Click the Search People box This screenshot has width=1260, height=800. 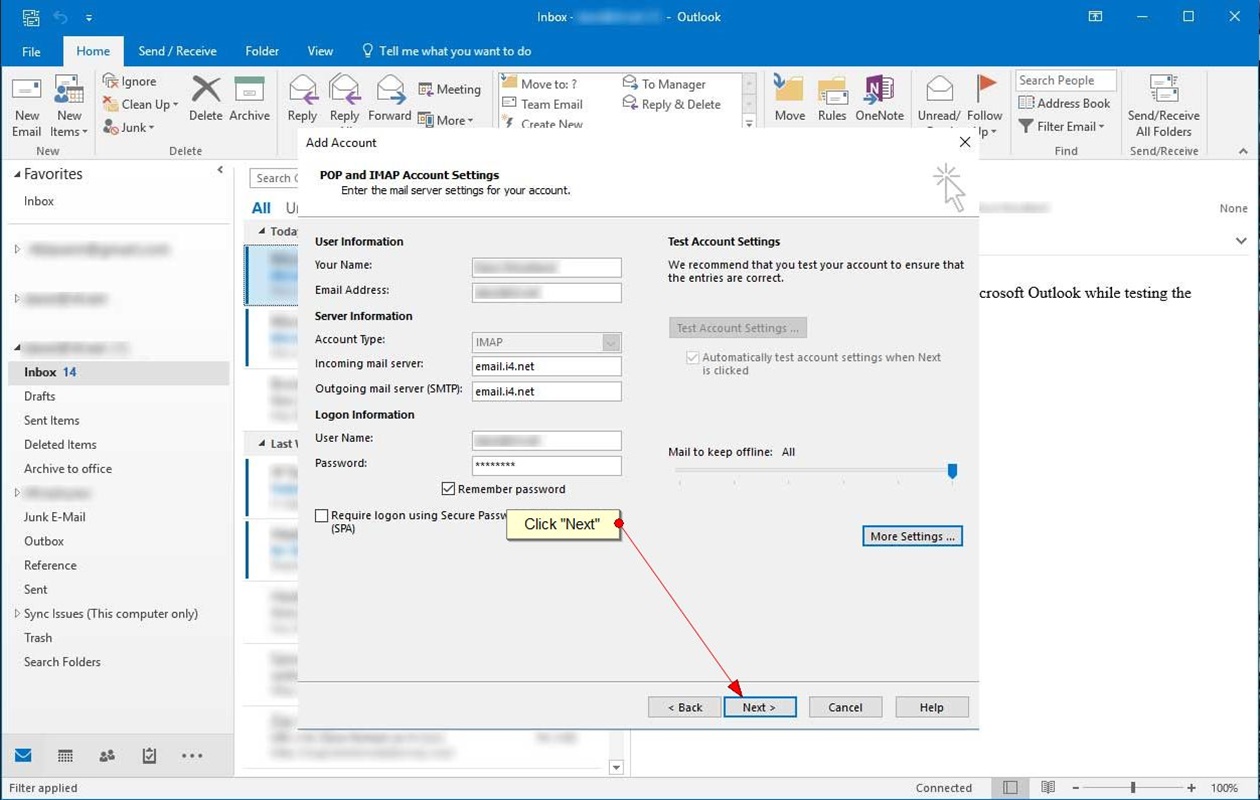[x=1066, y=81]
